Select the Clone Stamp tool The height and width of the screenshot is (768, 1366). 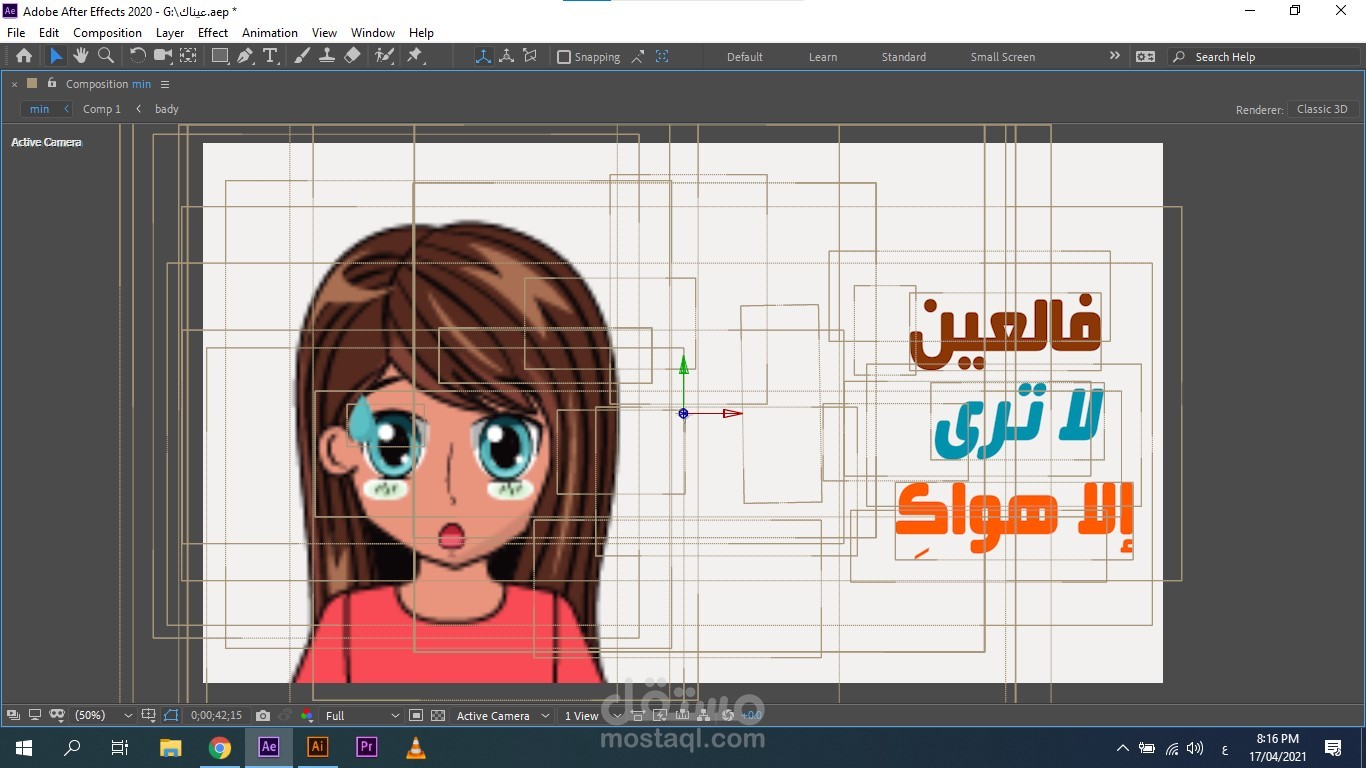tap(327, 56)
